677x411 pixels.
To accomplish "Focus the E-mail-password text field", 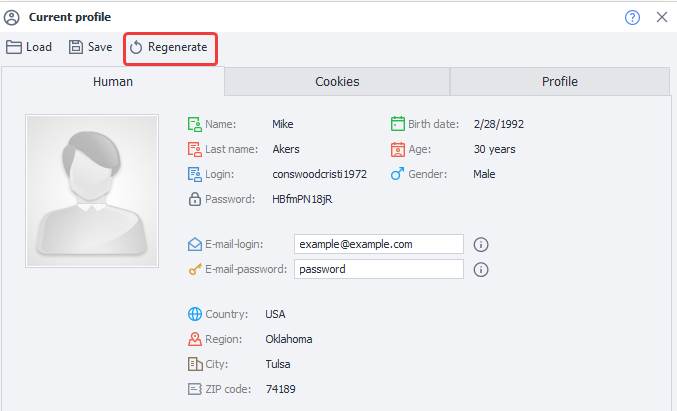I will point(379,269).
